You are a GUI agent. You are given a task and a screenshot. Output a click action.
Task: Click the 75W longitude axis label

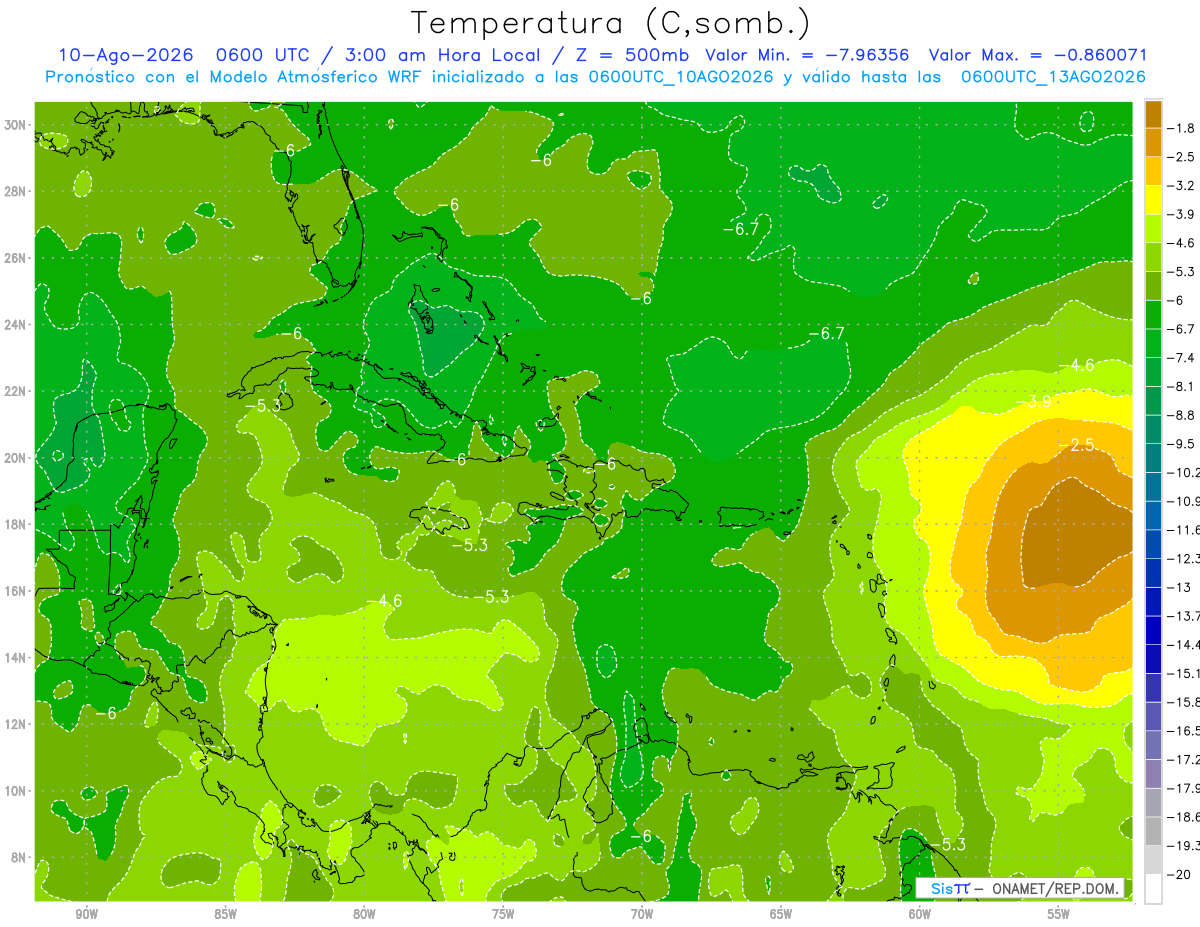tap(503, 915)
